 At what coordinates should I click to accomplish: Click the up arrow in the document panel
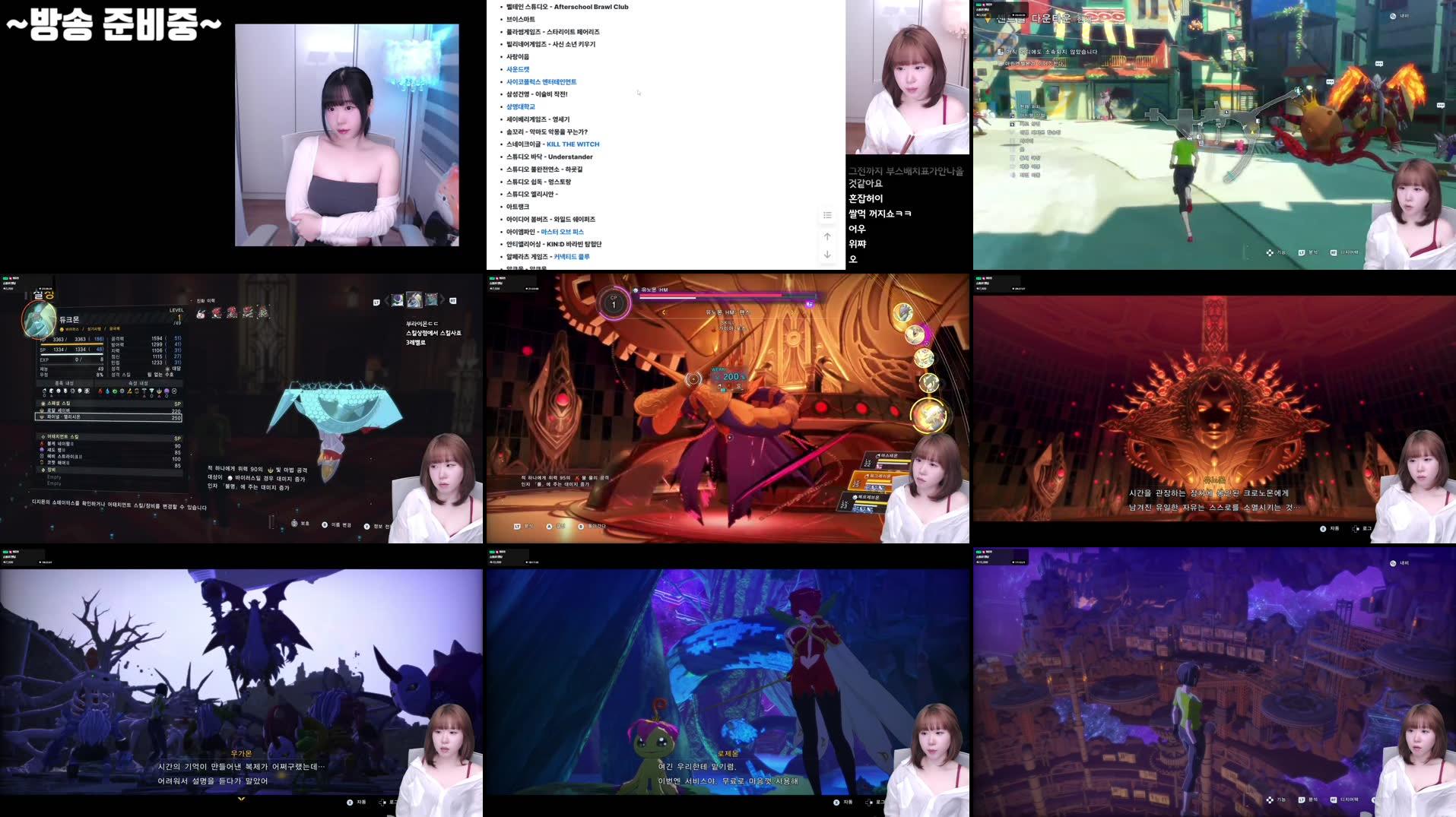click(827, 236)
